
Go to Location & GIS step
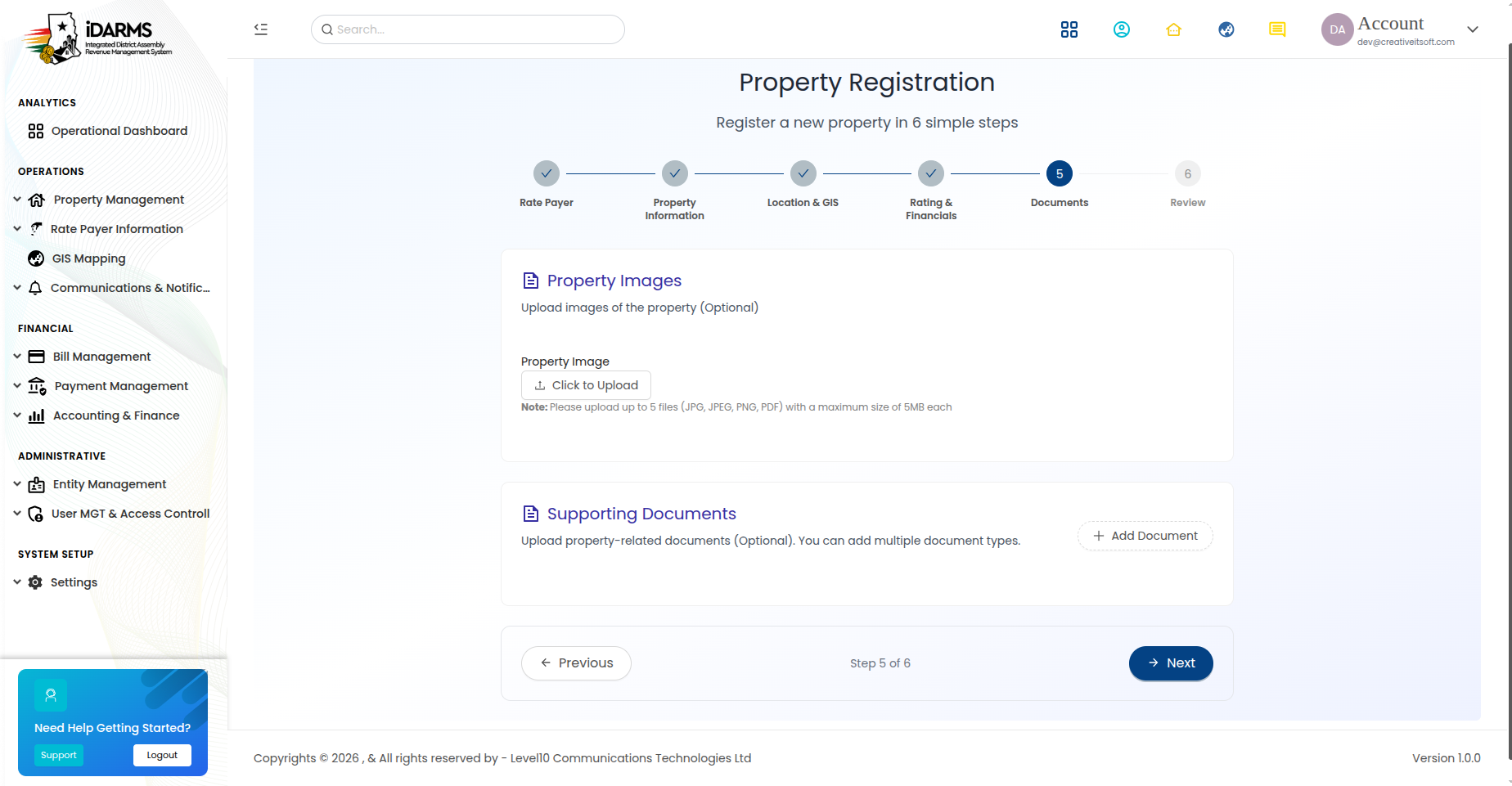click(x=803, y=173)
